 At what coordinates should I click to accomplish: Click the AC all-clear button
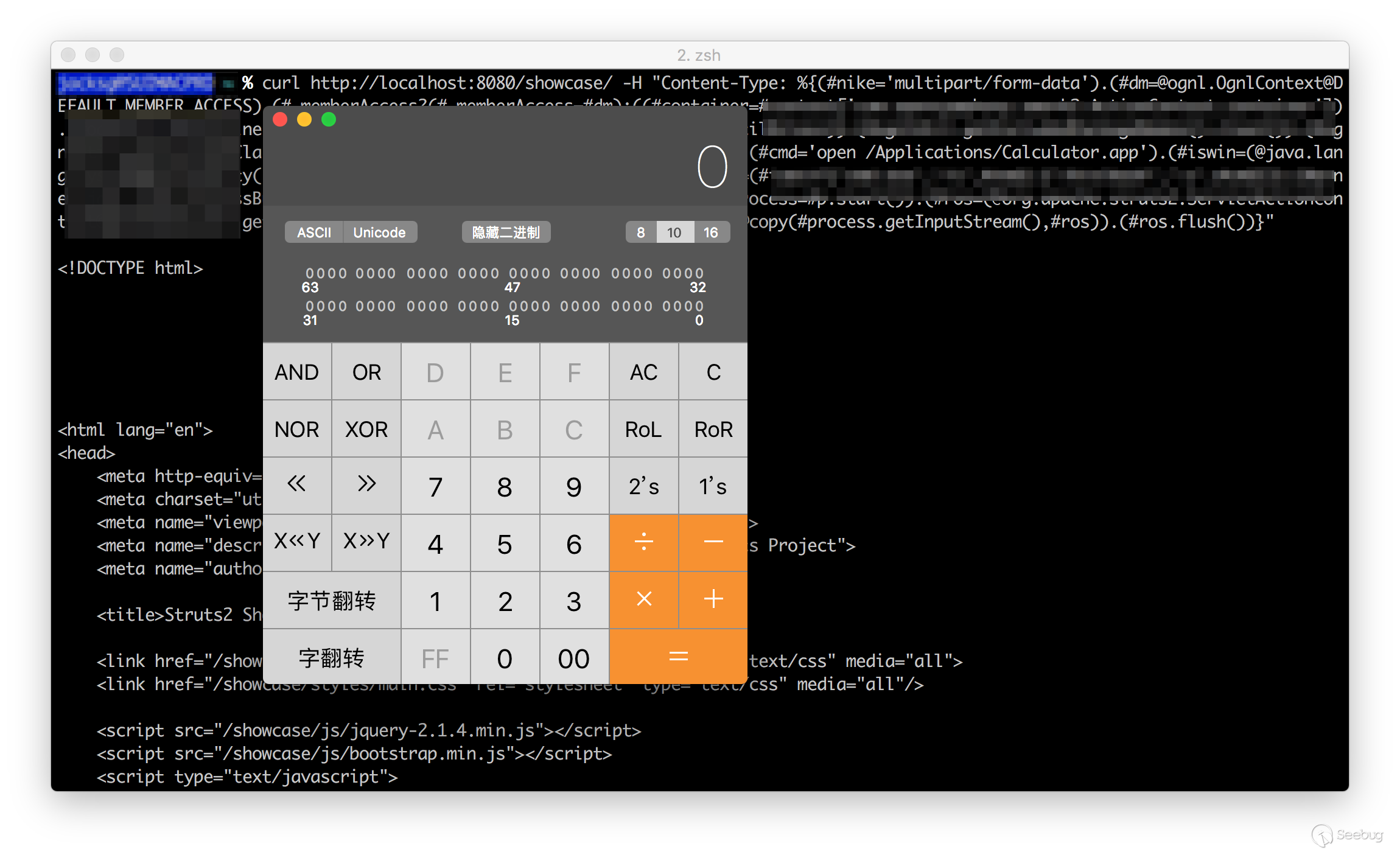(x=643, y=372)
